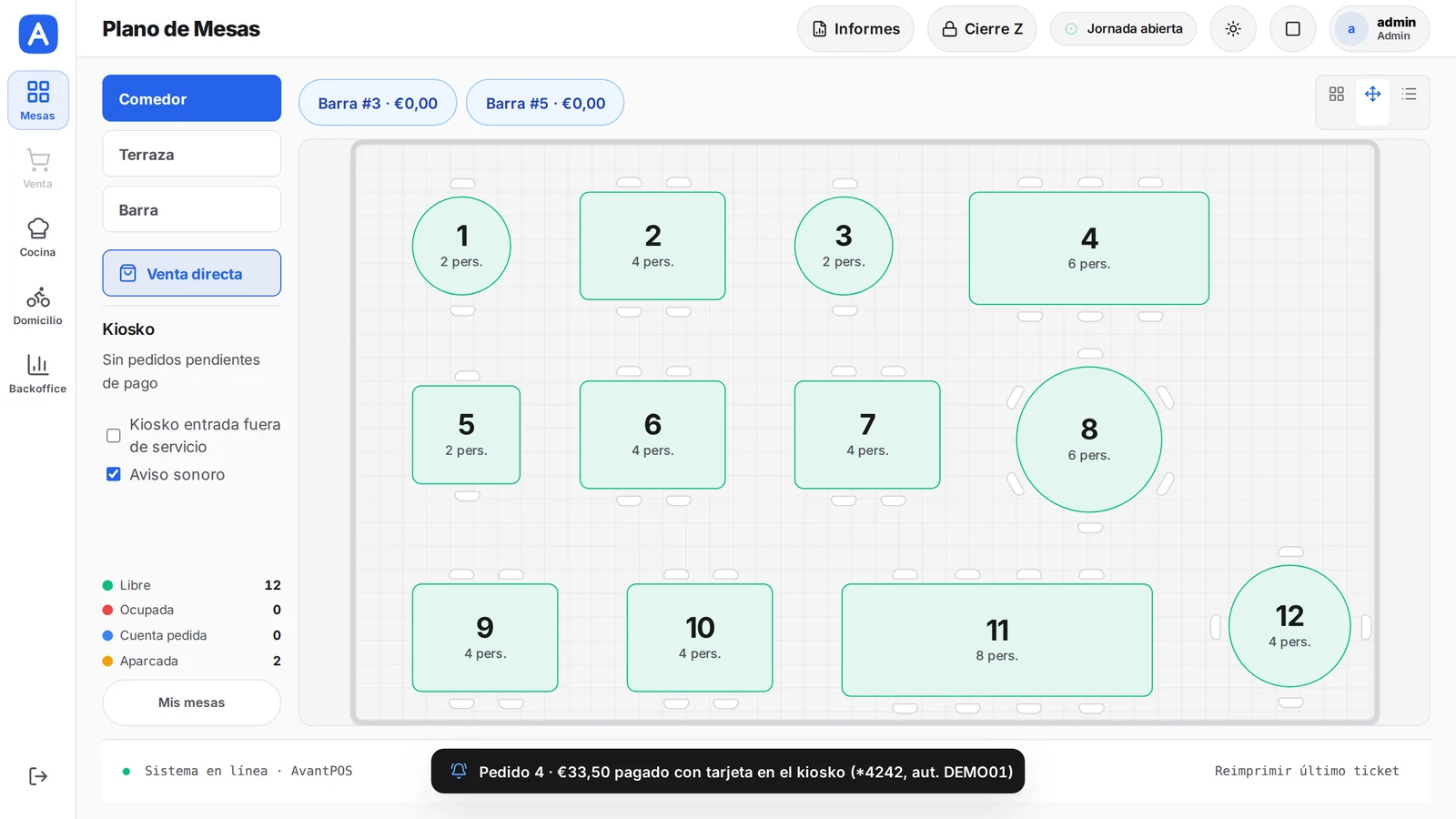Image resolution: width=1456 pixels, height=819 pixels.
Task: Click the Jornada abierta status pill
Action: [x=1124, y=29]
